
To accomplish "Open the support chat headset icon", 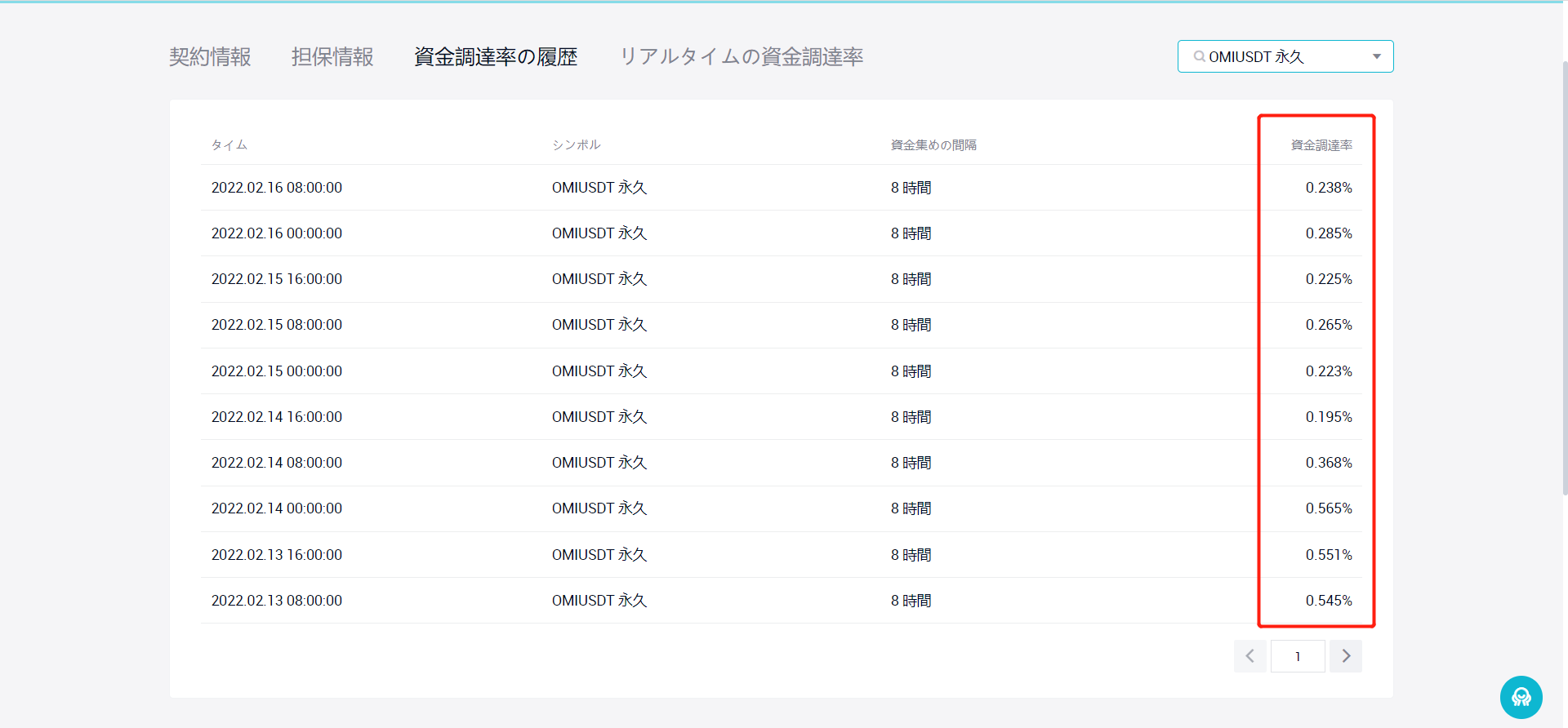I will pos(1521,697).
